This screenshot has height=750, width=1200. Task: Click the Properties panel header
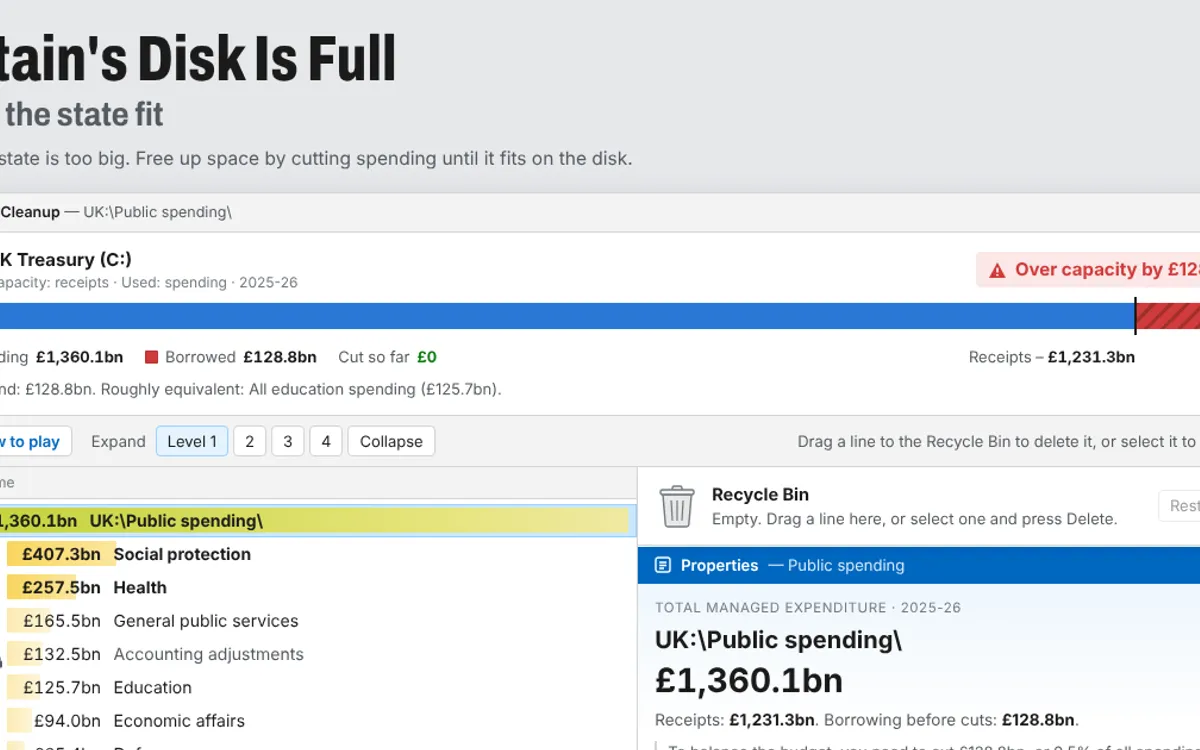(918, 566)
